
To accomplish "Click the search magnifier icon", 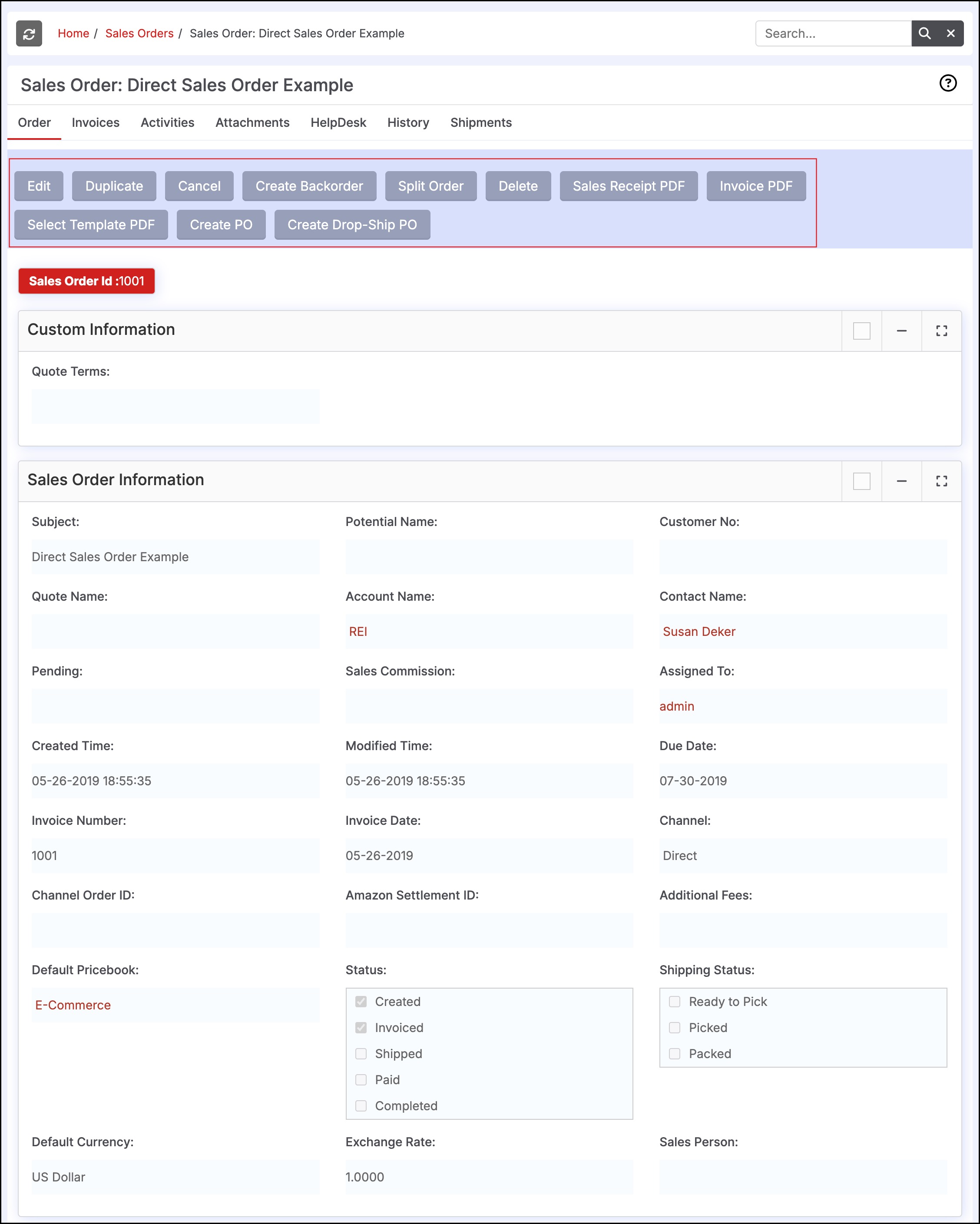I will pyautogui.click(x=924, y=33).
